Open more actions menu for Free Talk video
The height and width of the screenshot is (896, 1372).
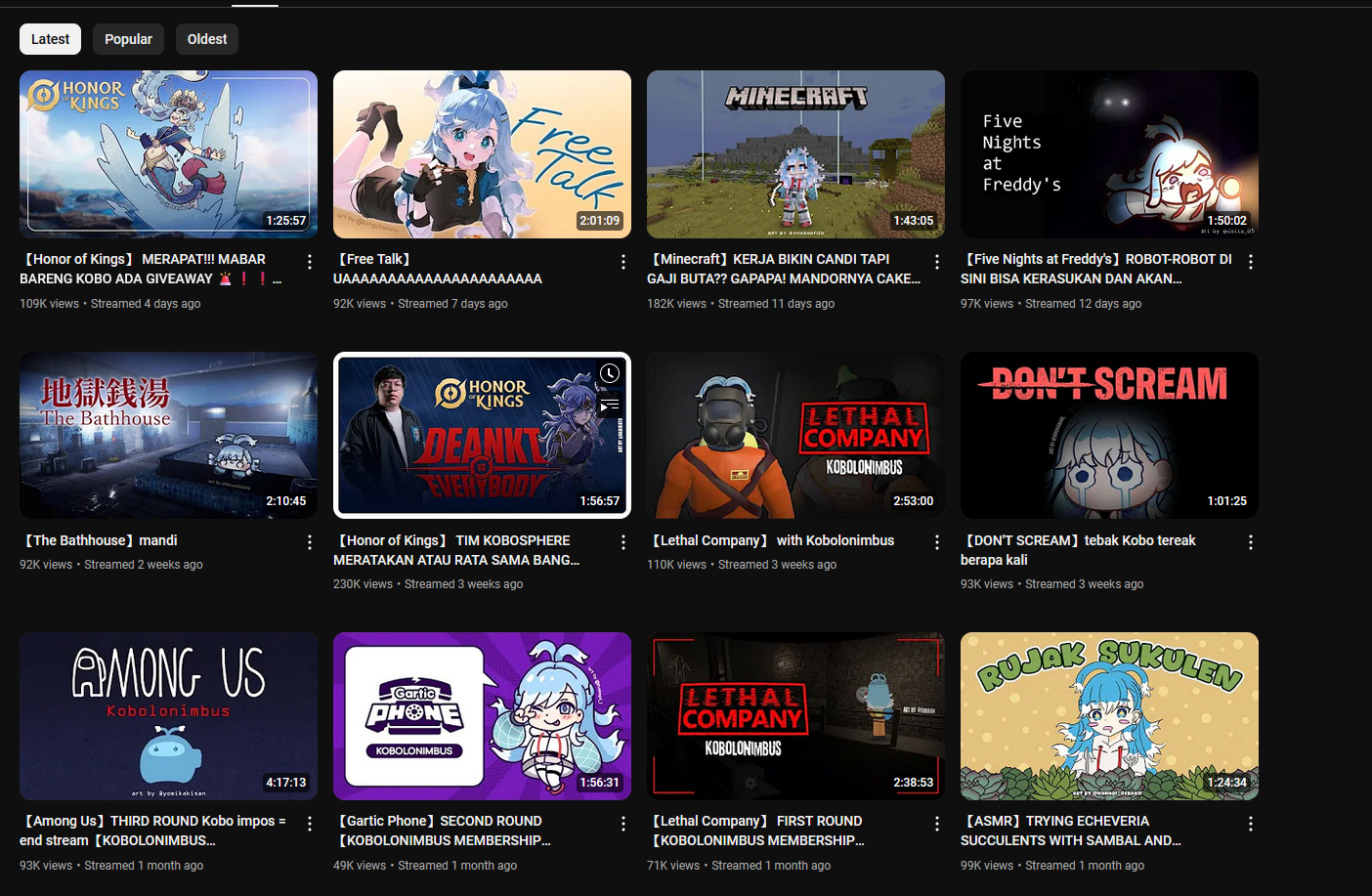click(x=623, y=262)
